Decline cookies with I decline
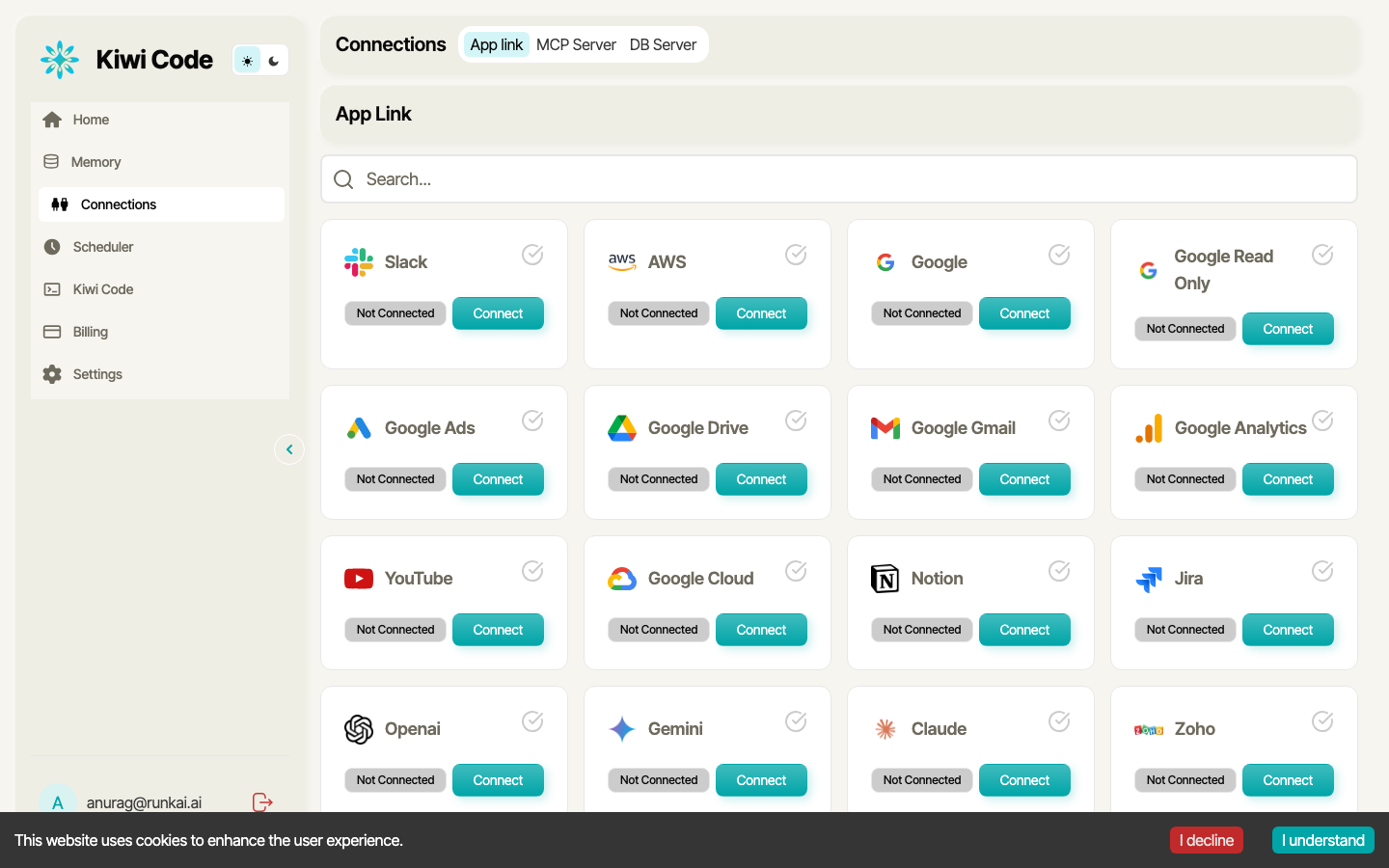1389x868 pixels. point(1207,840)
